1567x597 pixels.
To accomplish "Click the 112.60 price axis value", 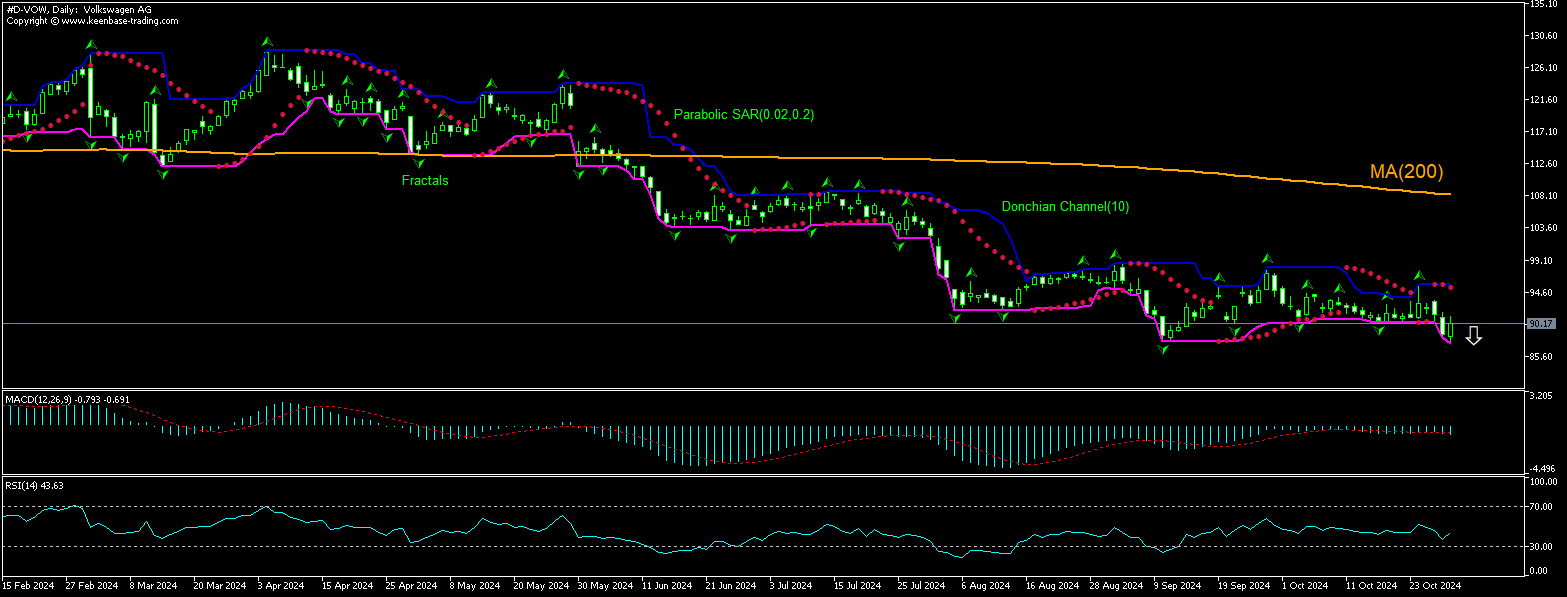I will [1541, 164].
